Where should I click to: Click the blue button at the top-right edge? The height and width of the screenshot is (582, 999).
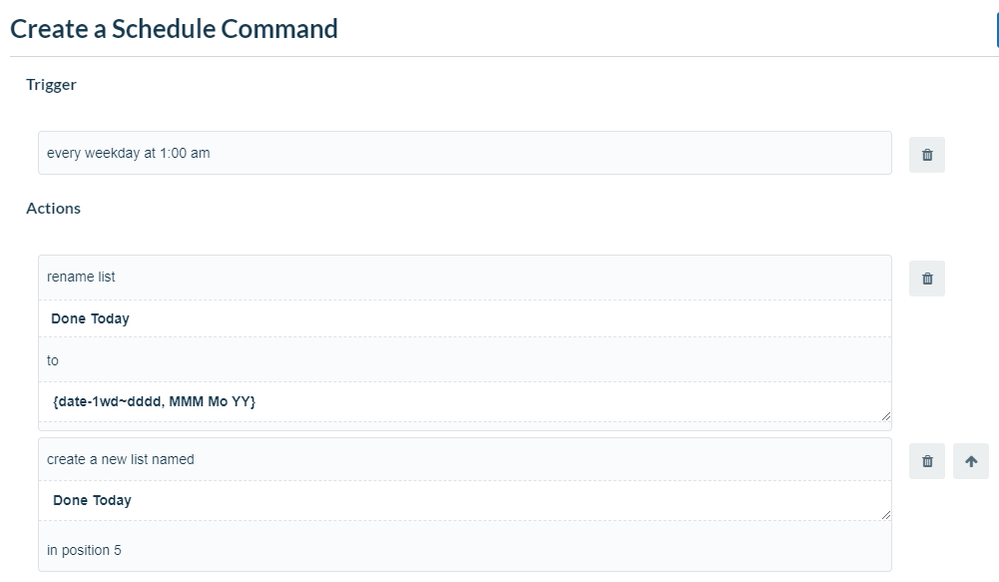[x=997, y=29]
